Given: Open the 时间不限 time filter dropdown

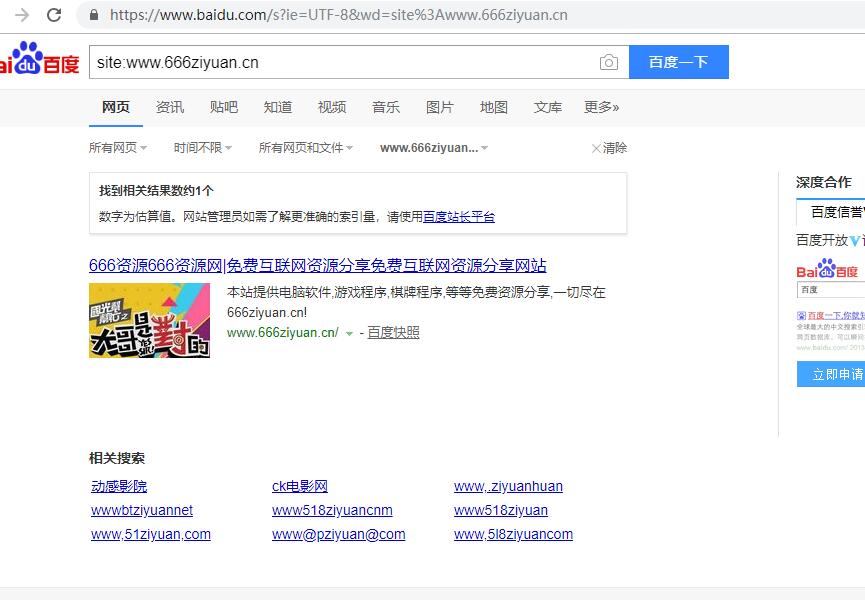Looking at the screenshot, I should (x=202, y=147).
